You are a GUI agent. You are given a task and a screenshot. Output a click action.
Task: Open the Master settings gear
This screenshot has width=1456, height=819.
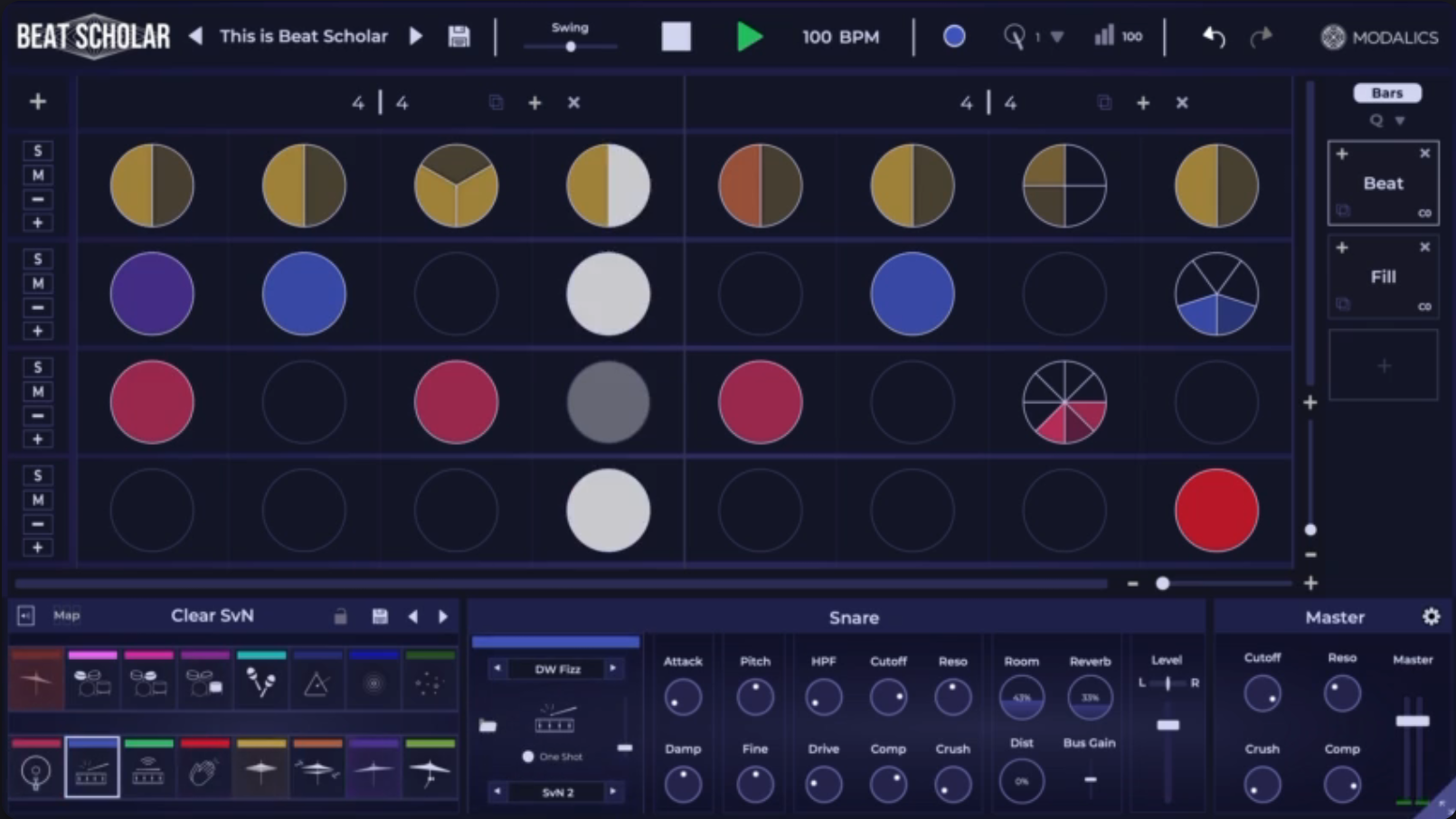tap(1431, 617)
